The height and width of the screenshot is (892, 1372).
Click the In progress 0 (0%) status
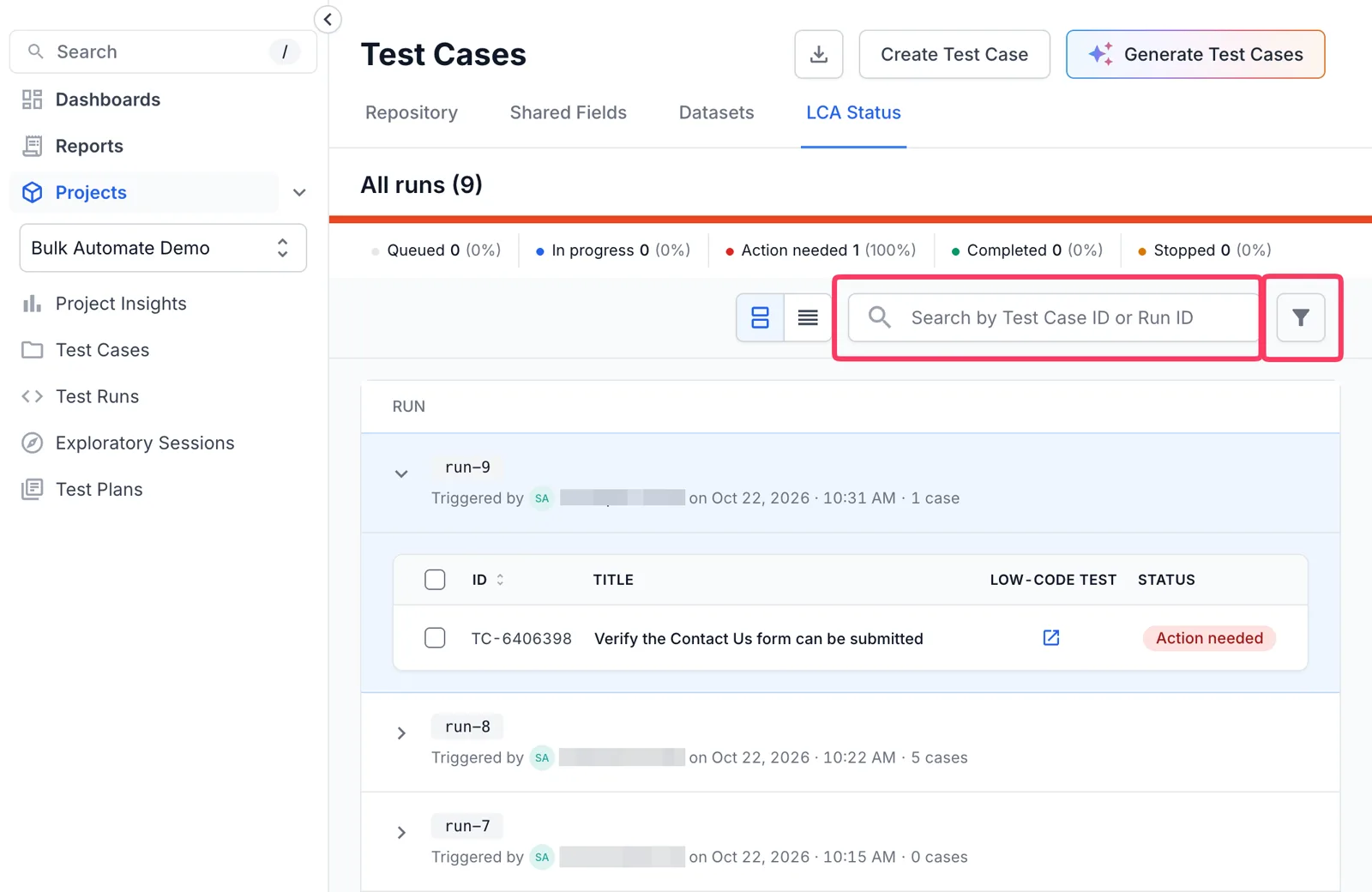click(613, 250)
